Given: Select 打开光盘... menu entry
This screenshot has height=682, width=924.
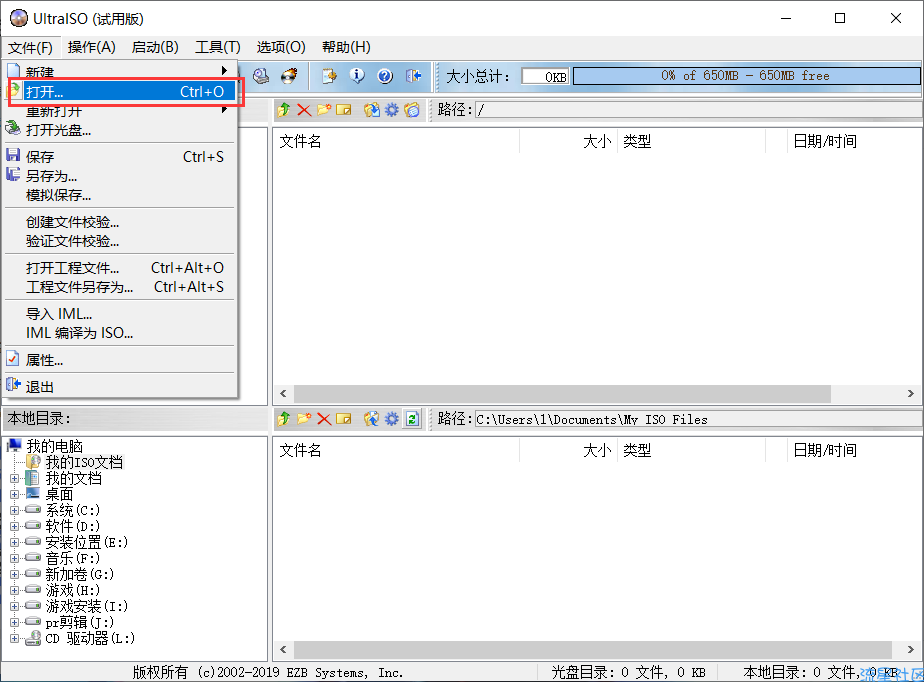Looking at the screenshot, I should tap(121, 130).
